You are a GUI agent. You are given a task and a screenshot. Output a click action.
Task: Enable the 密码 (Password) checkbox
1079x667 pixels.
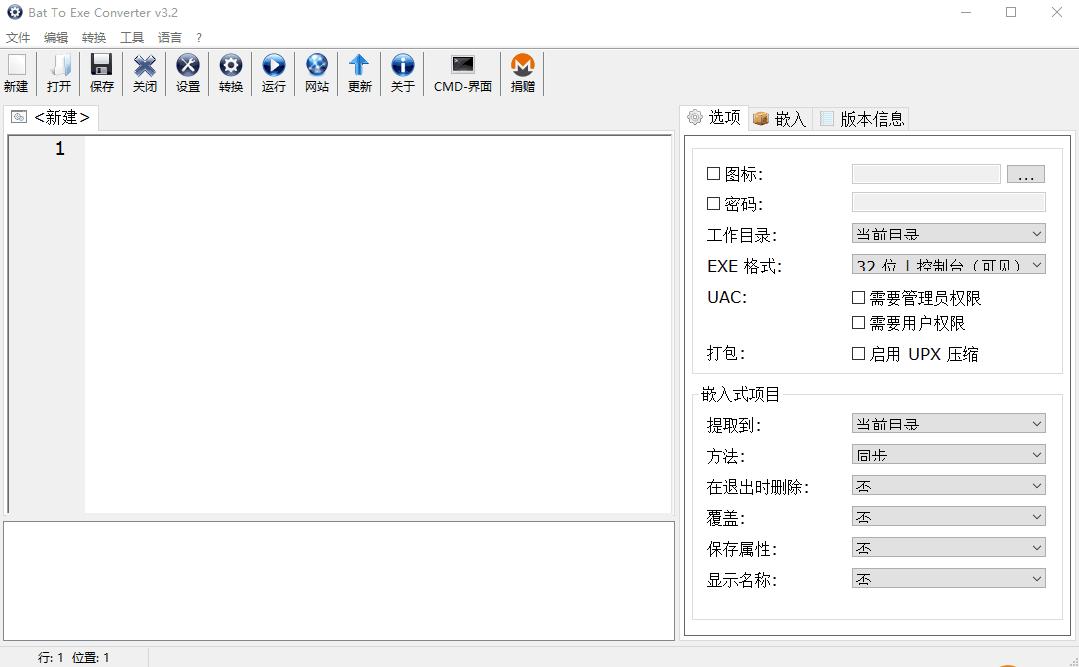tap(714, 203)
